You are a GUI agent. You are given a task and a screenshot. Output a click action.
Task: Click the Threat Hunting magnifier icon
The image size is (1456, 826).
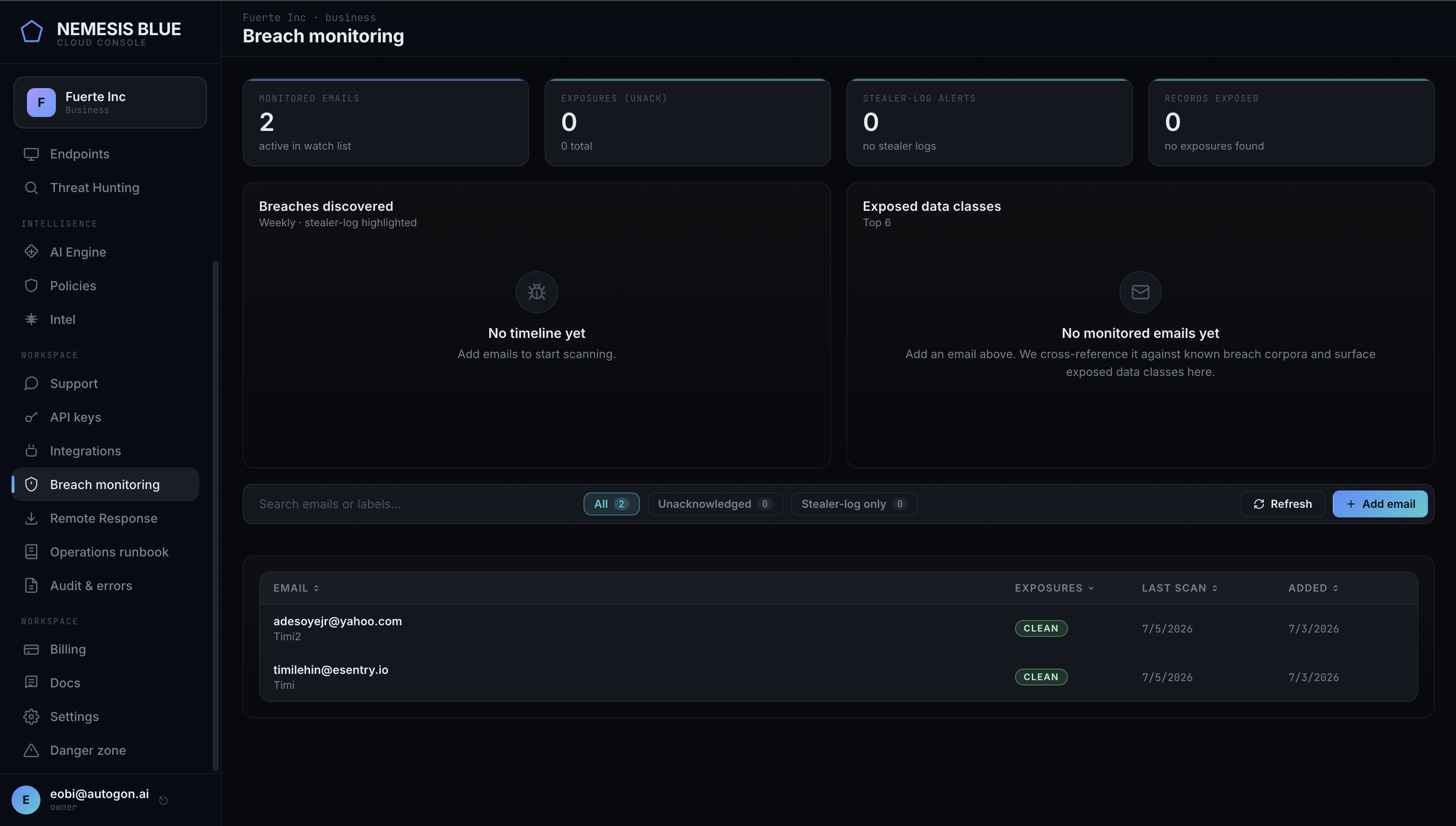(x=31, y=188)
